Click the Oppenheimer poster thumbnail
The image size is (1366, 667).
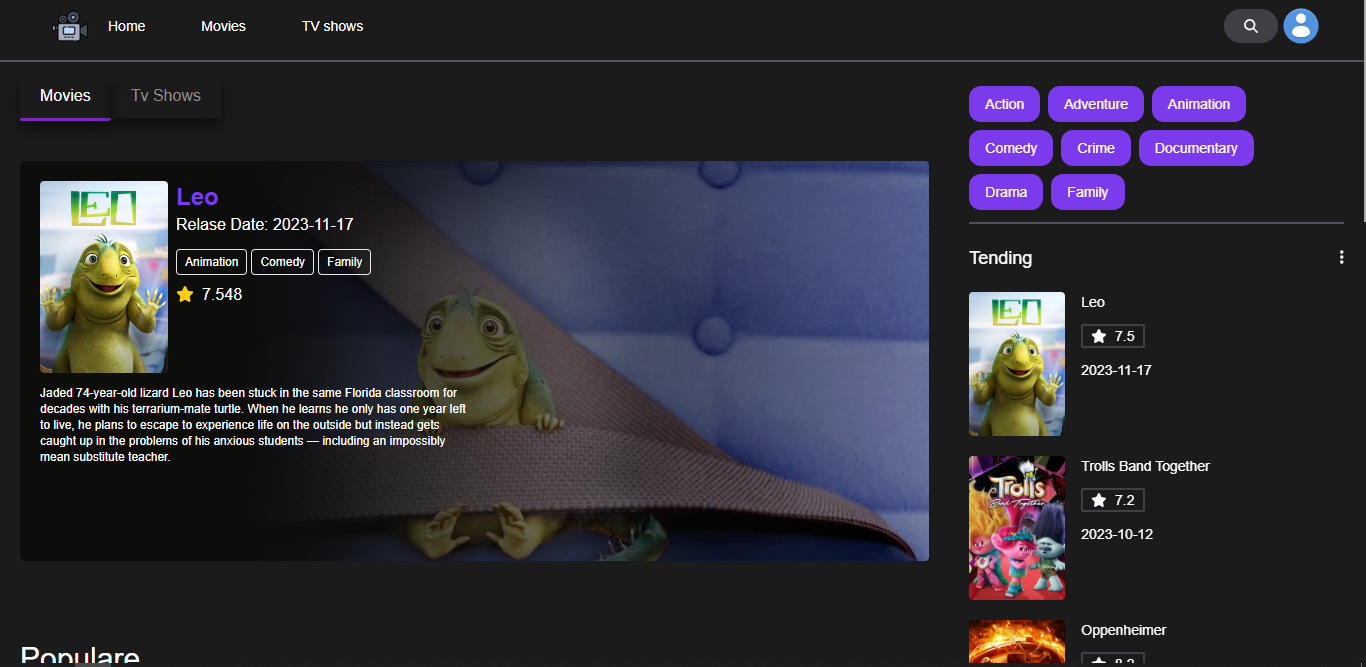click(1017, 643)
